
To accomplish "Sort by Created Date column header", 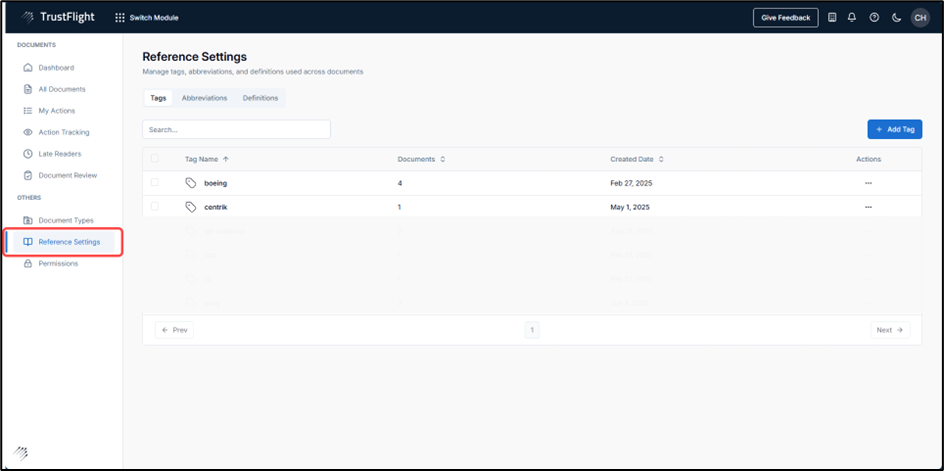I will pyautogui.click(x=637, y=159).
